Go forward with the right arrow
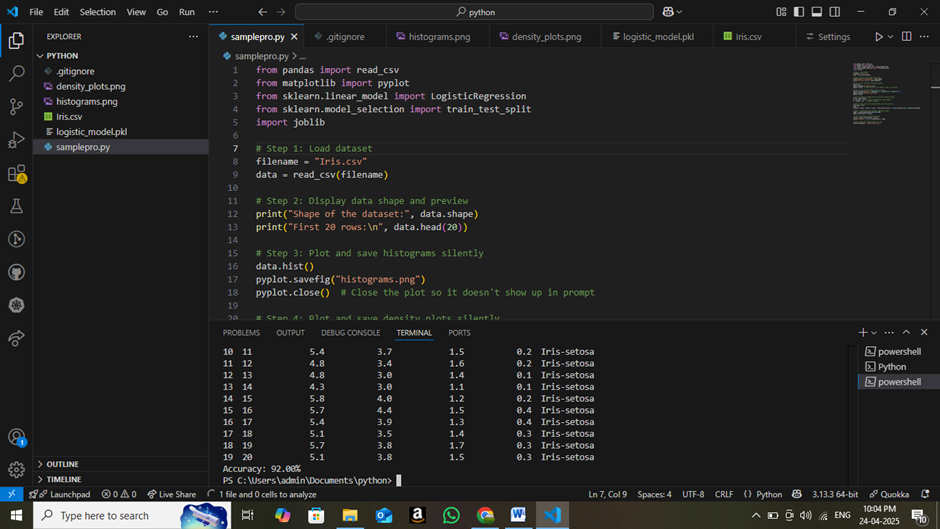The image size is (940, 529). pos(281,12)
